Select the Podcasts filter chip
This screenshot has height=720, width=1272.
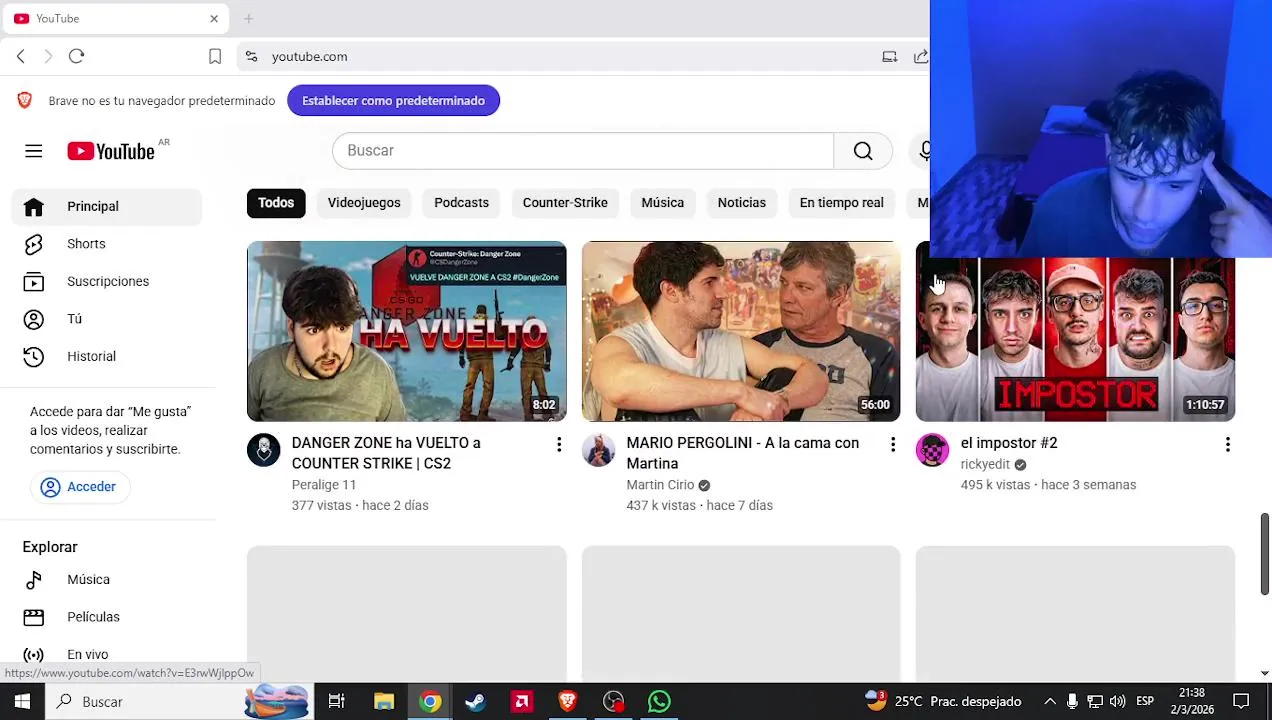pos(461,203)
